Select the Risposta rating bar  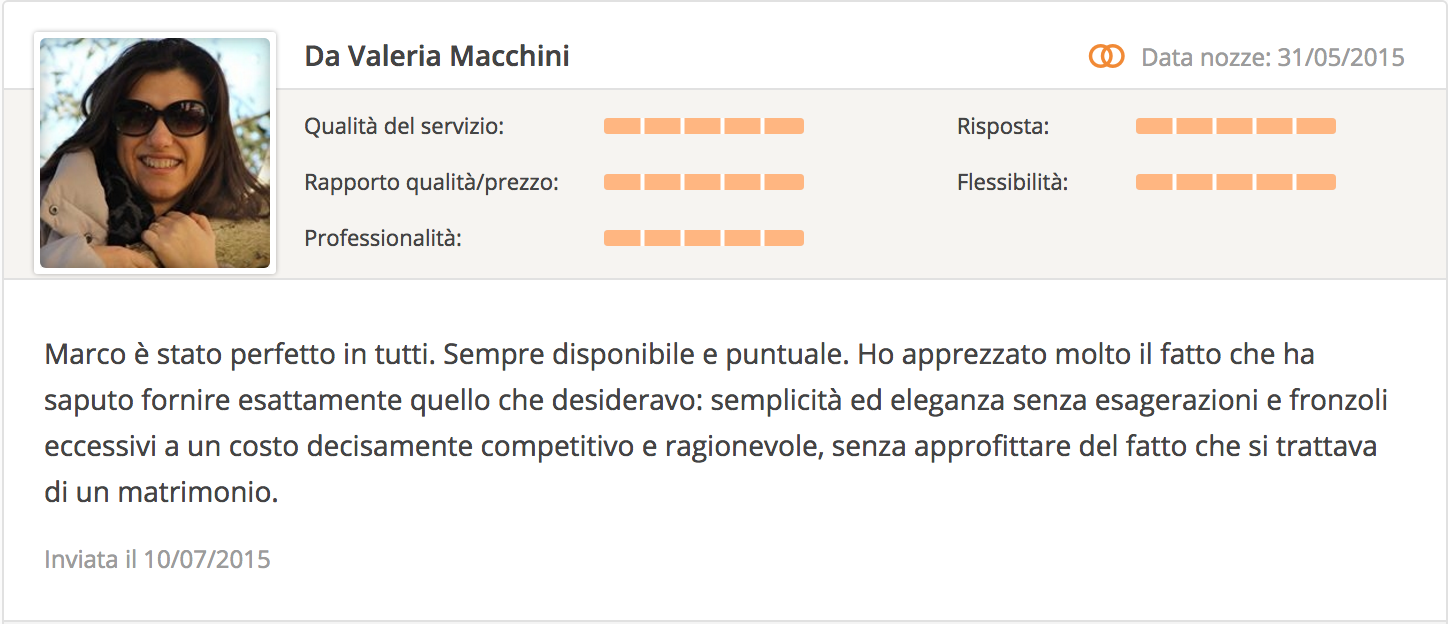pos(1236,126)
